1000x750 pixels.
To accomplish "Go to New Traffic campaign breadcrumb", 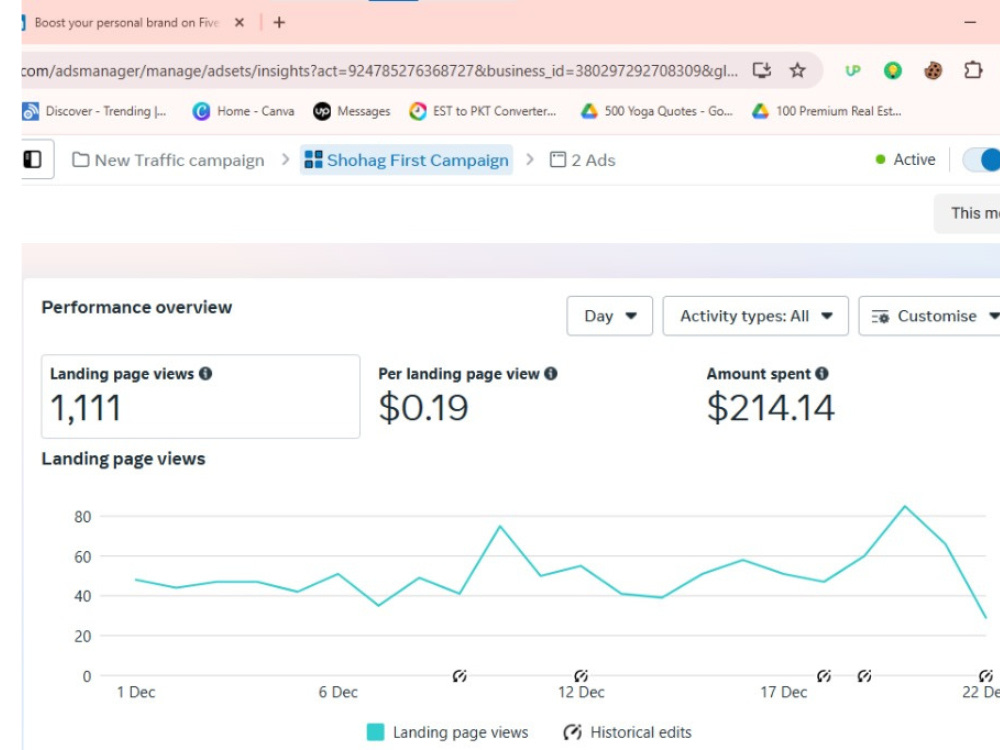I will click(x=168, y=159).
